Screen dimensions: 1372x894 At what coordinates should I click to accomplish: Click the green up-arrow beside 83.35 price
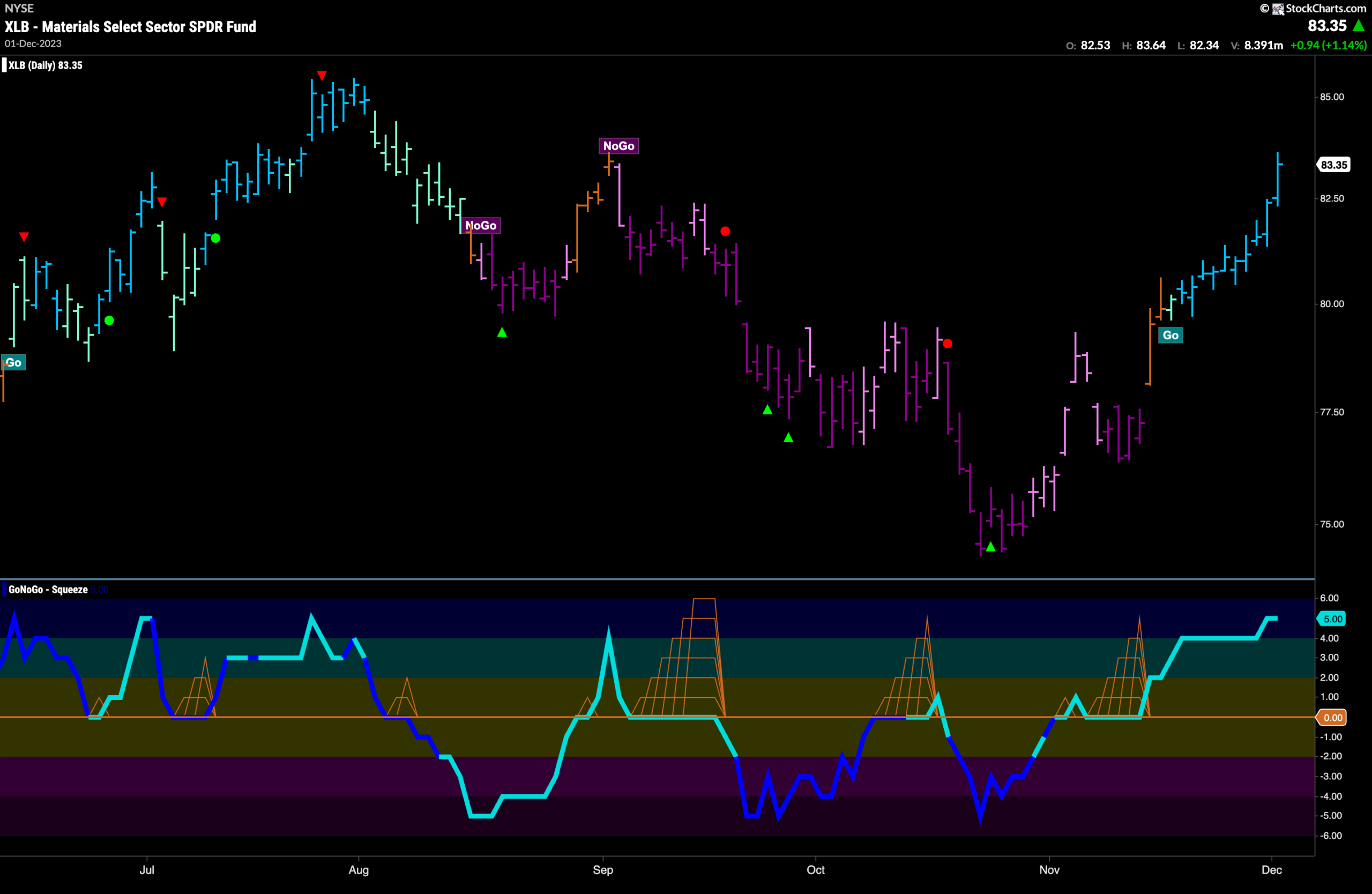1359,25
